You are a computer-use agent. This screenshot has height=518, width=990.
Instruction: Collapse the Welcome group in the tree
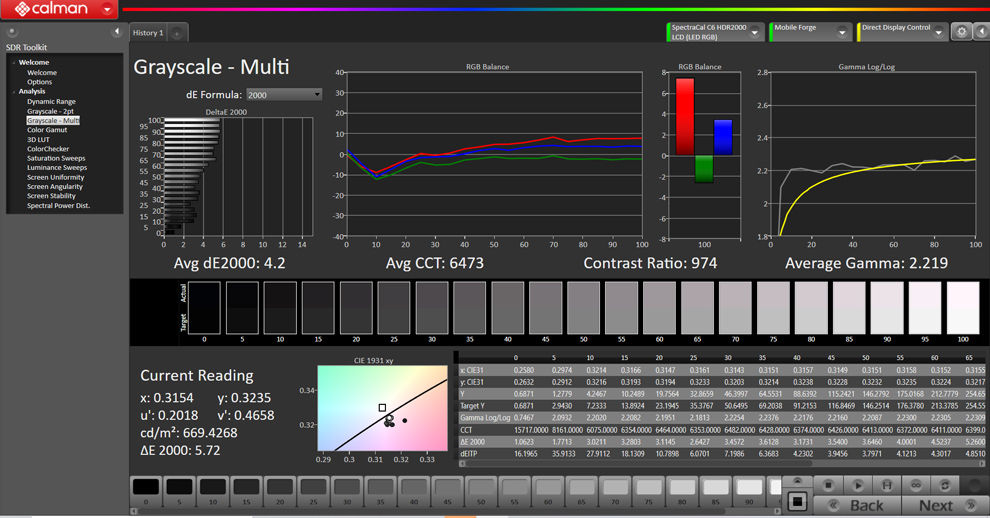[13, 63]
